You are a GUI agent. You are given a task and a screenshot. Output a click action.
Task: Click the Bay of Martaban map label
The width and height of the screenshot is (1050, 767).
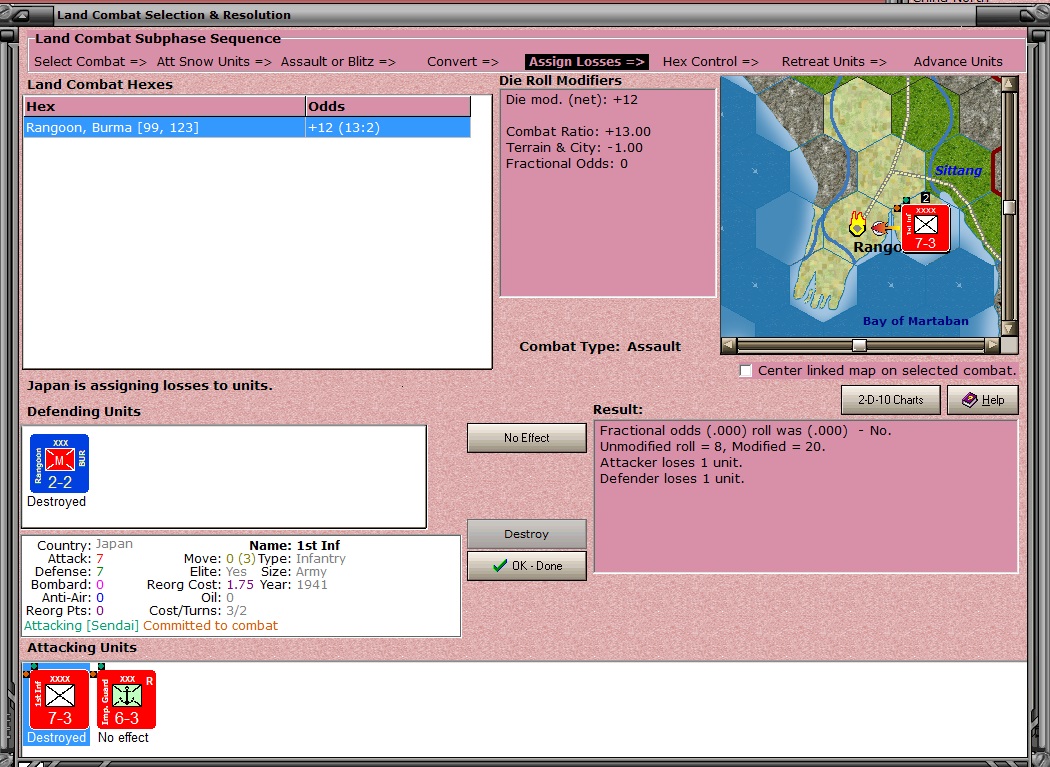click(x=915, y=321)
